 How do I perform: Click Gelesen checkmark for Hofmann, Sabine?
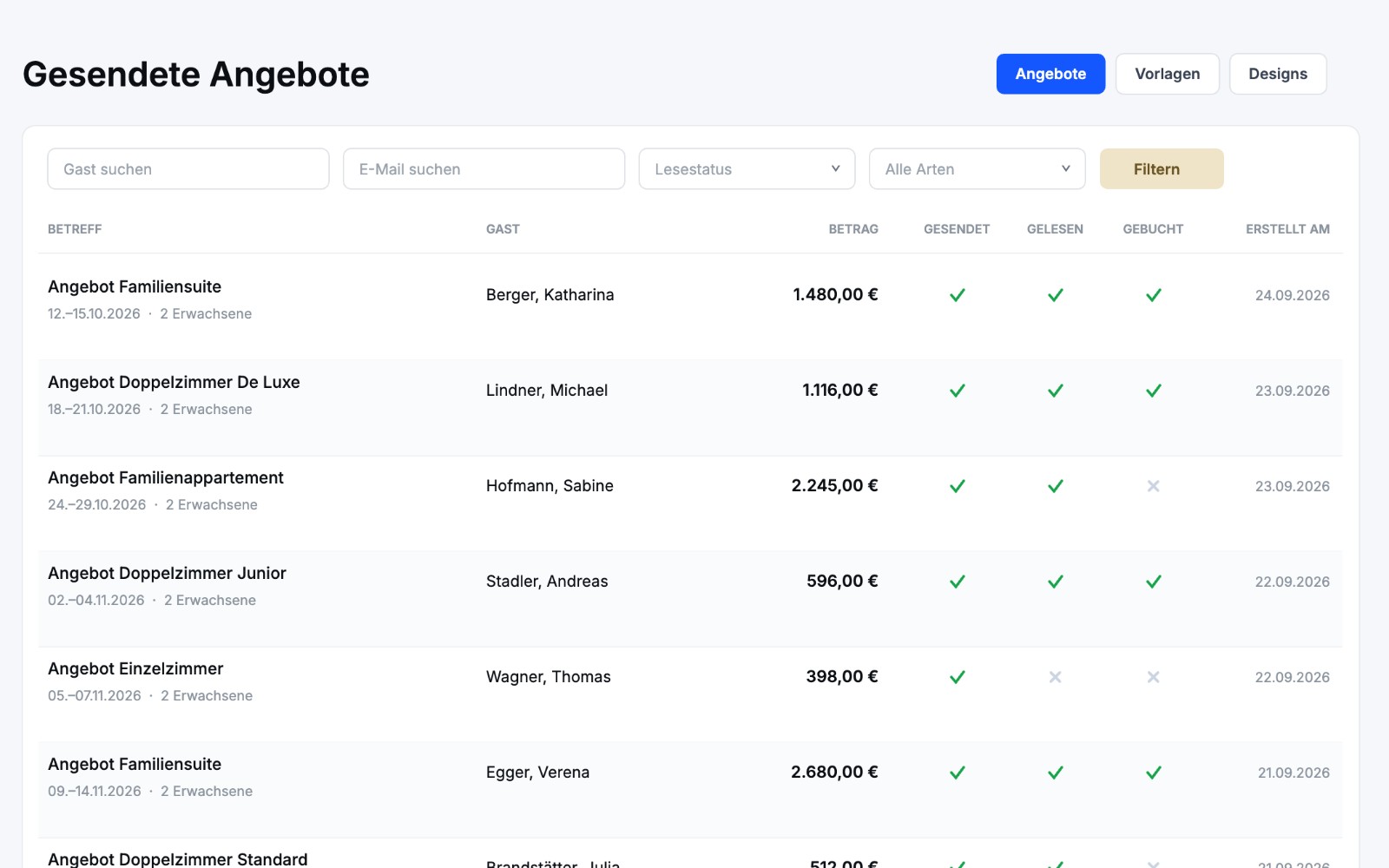click(1056, 486)
